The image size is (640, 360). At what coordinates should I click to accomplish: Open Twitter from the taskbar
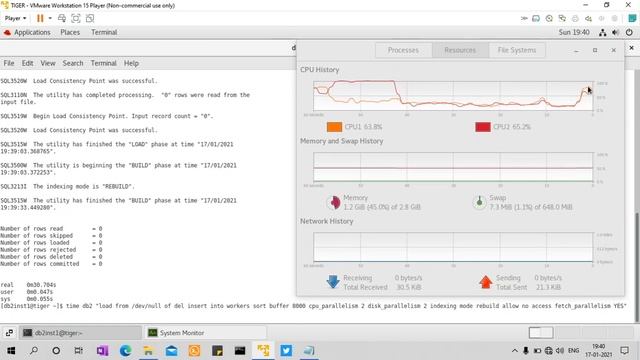pos(286,351)
